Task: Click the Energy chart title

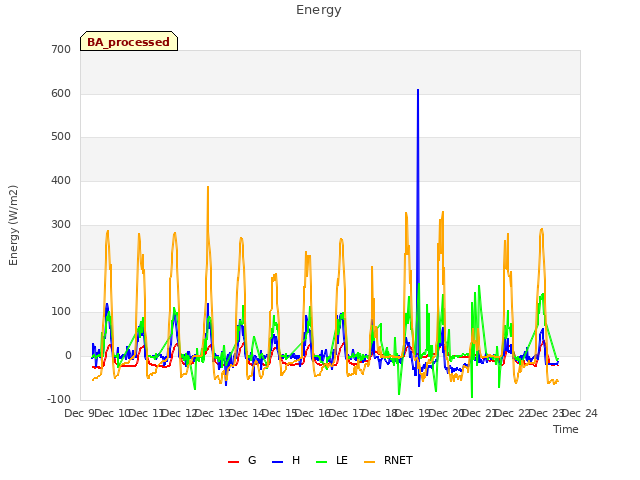Action: click(319, 10)
